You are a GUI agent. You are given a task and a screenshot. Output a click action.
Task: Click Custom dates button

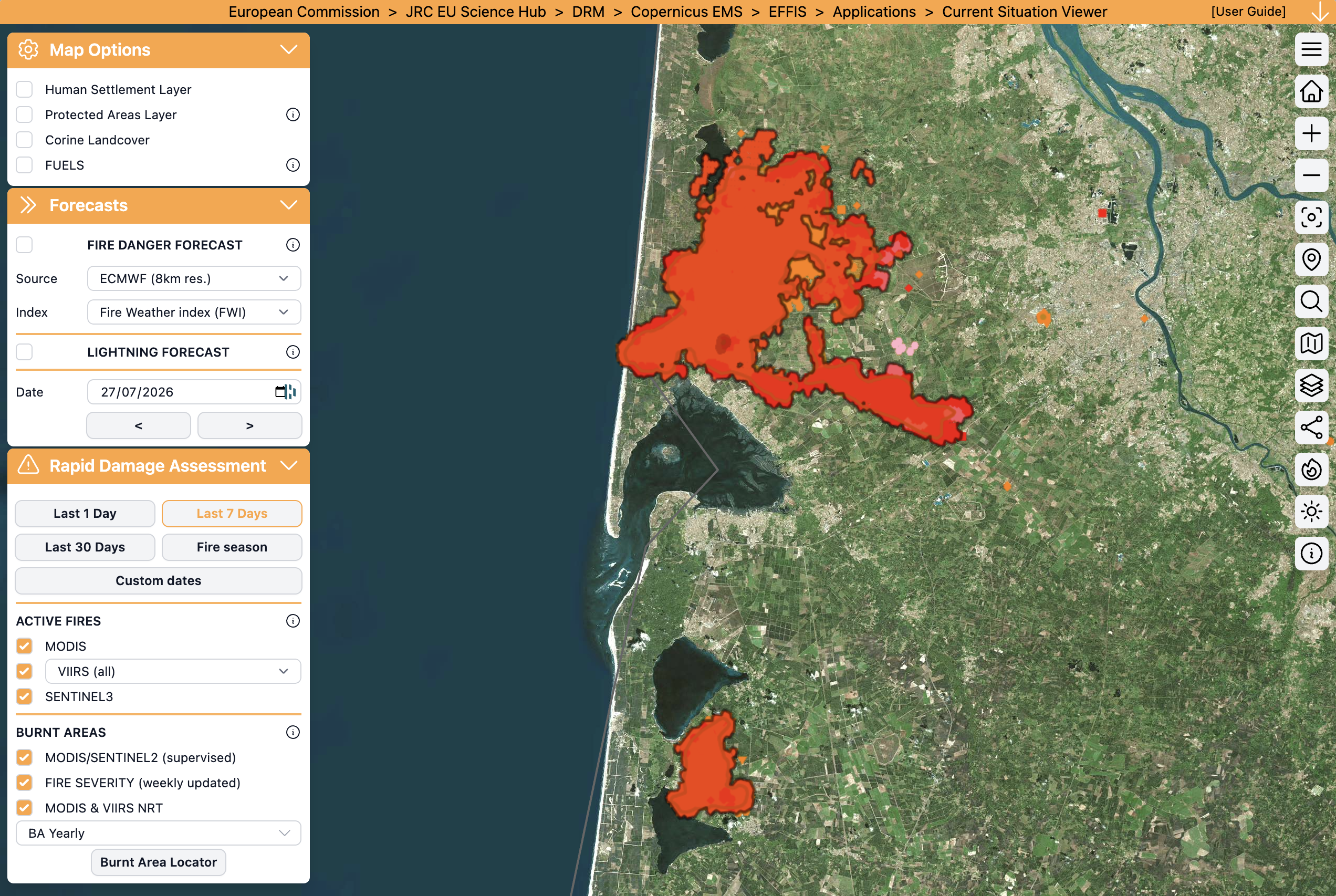(158, 581)
